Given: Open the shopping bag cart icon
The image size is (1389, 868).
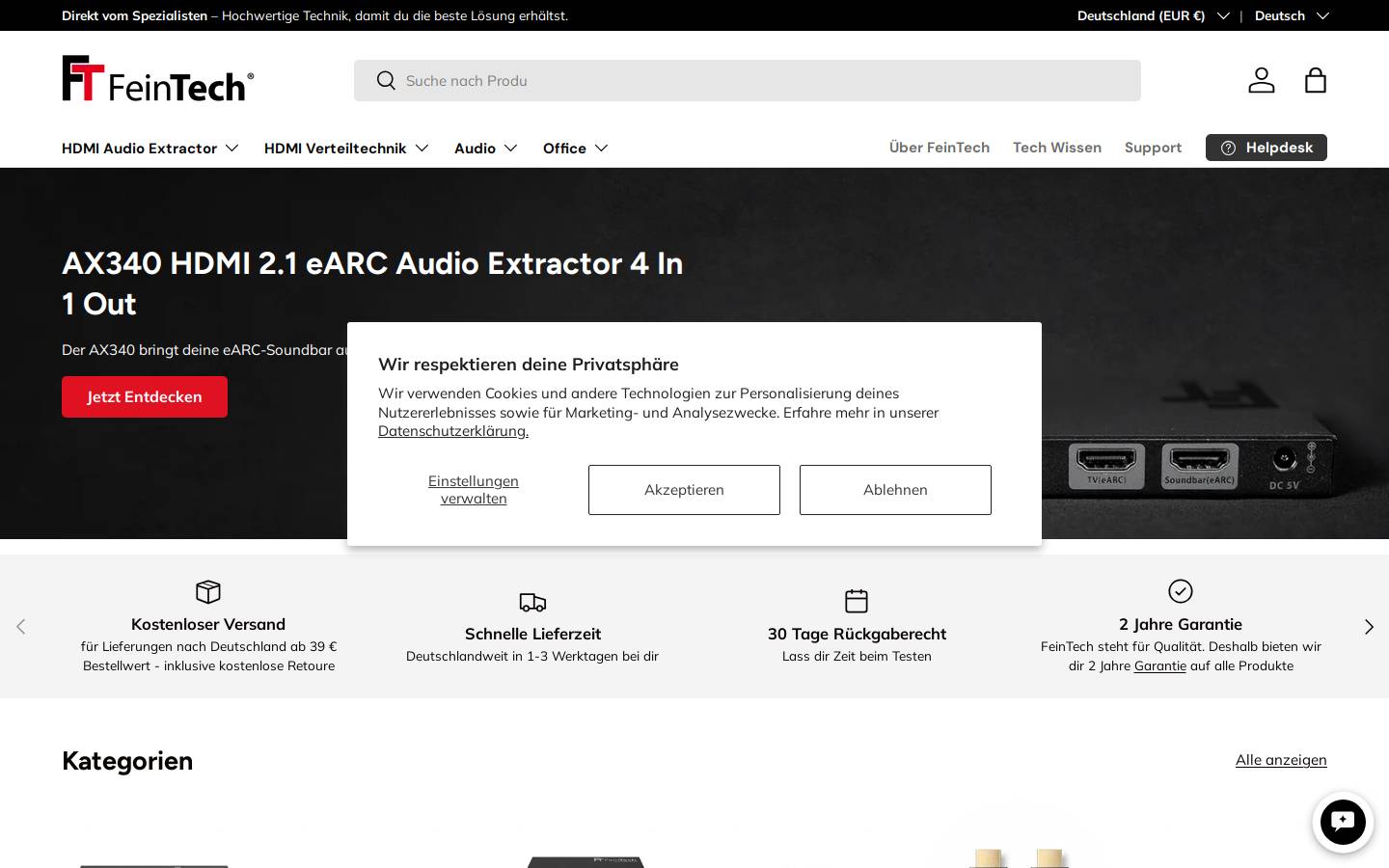Looking at the screenshot, I should click(x=1316, y=80).
